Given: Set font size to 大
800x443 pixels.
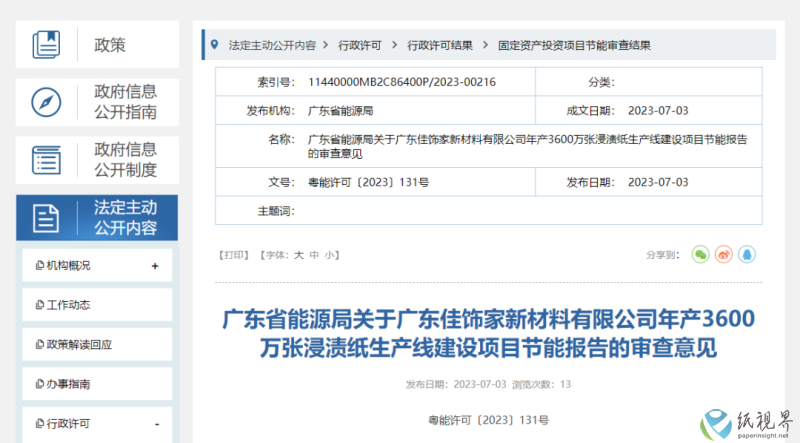Looking at the screenshot, I should click(298, 255).
